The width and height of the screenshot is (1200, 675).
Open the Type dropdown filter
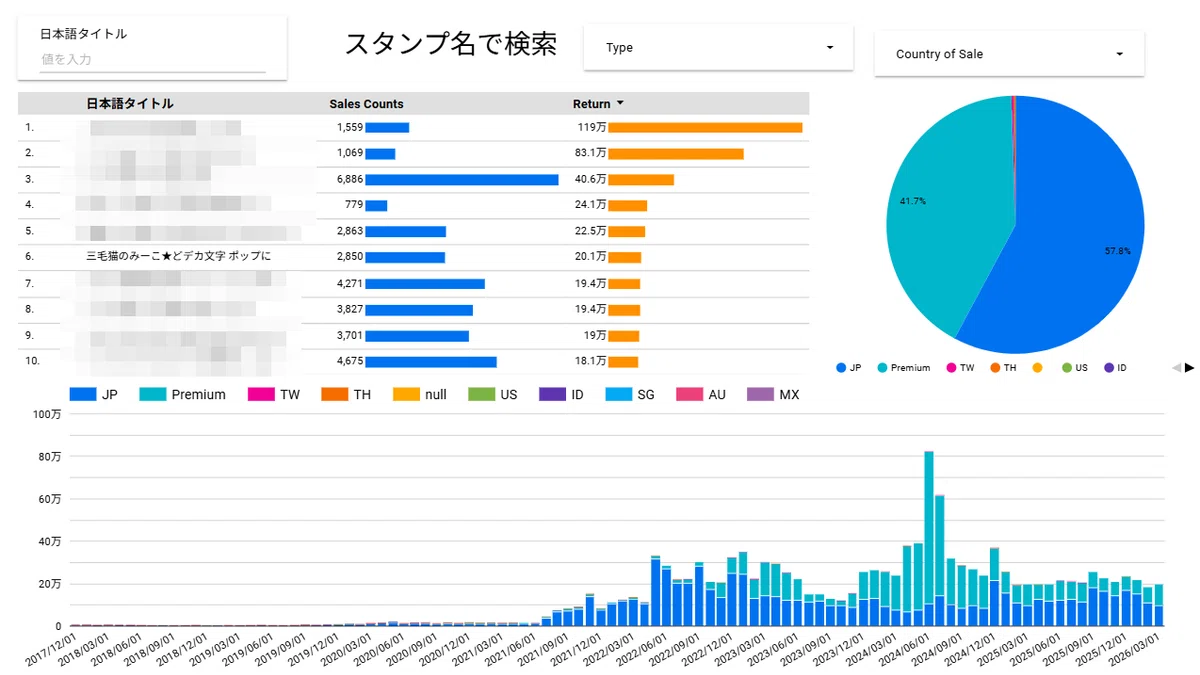pos(718,47)
